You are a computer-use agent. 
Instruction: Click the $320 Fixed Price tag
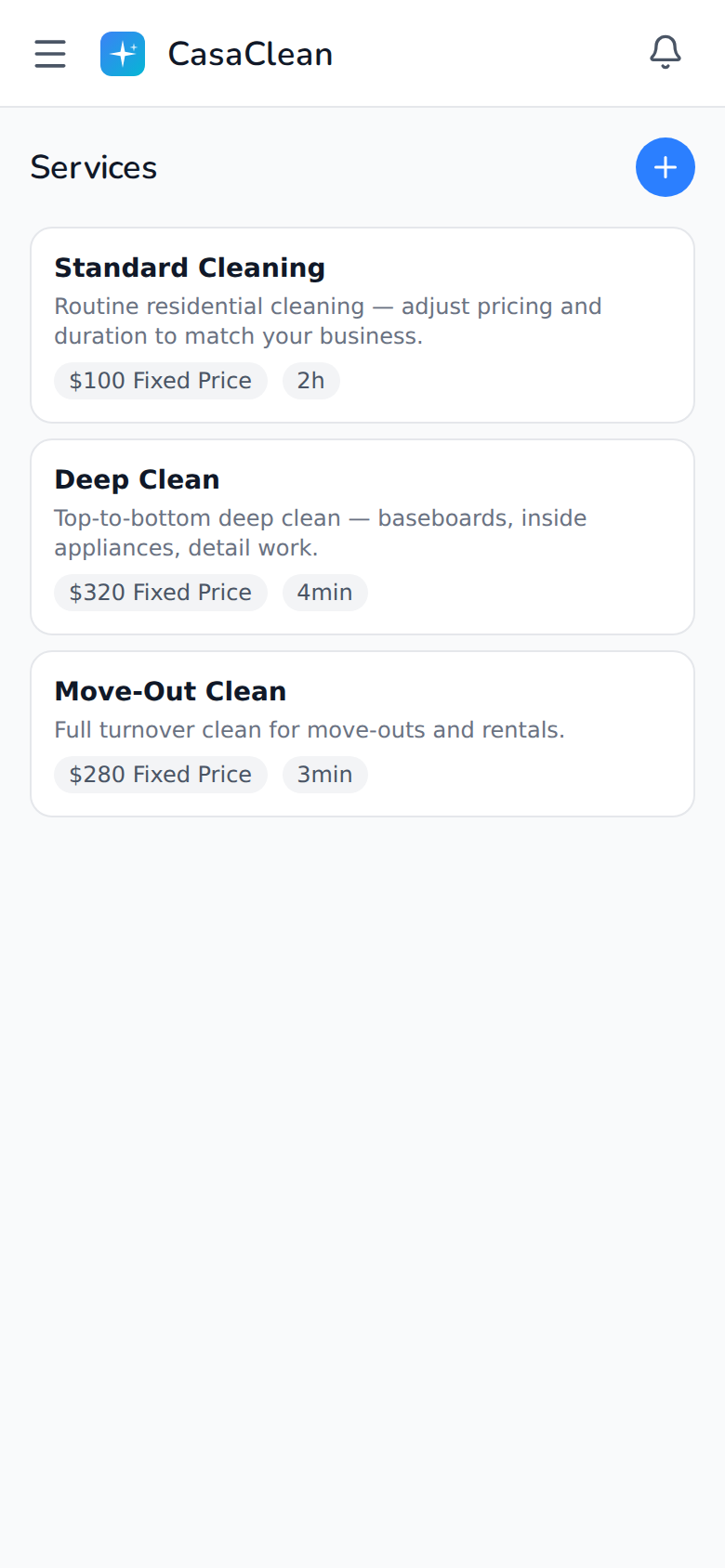(161, 593)
